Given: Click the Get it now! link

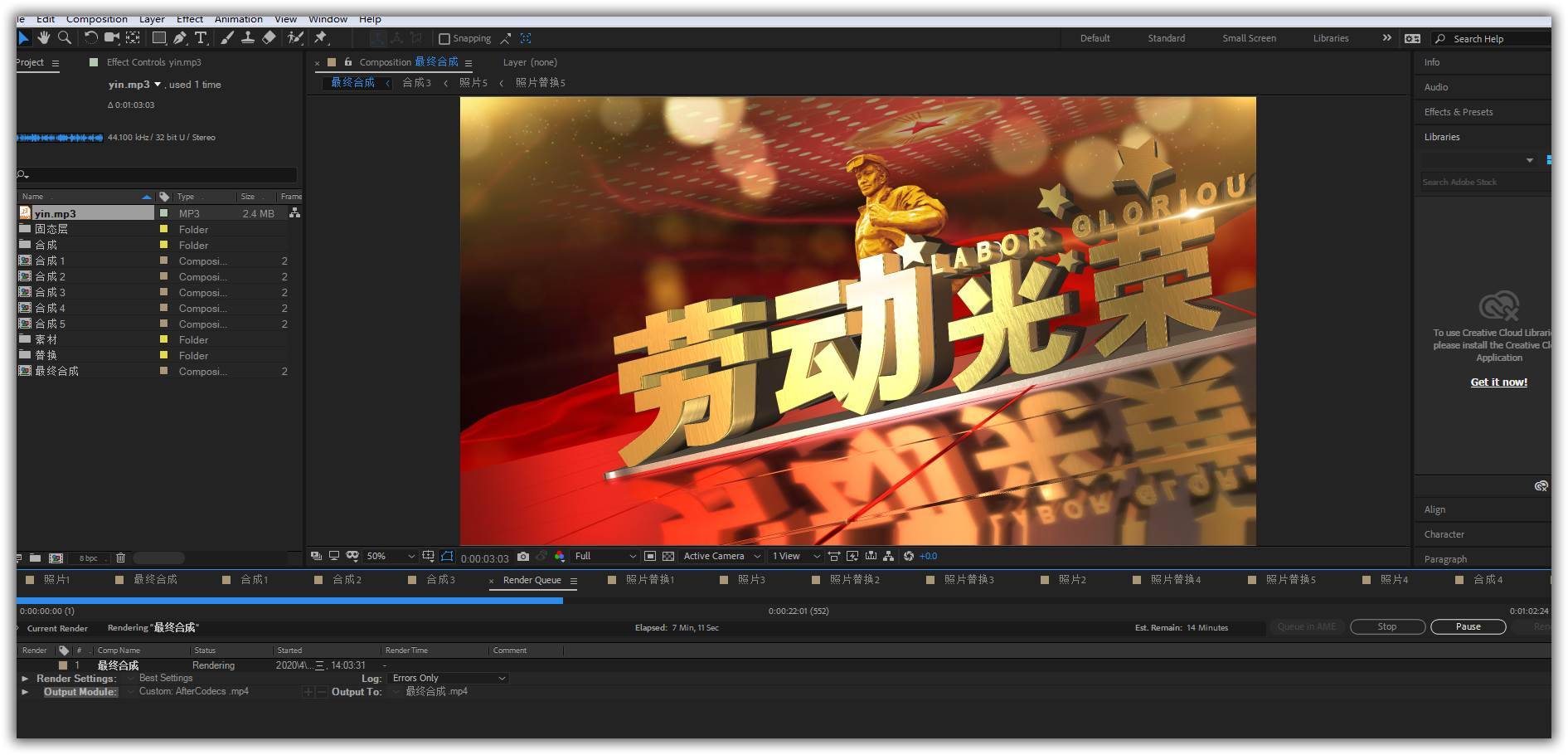Looking at the screenshot, I should pyautogui.click(x=1498, y=382).
